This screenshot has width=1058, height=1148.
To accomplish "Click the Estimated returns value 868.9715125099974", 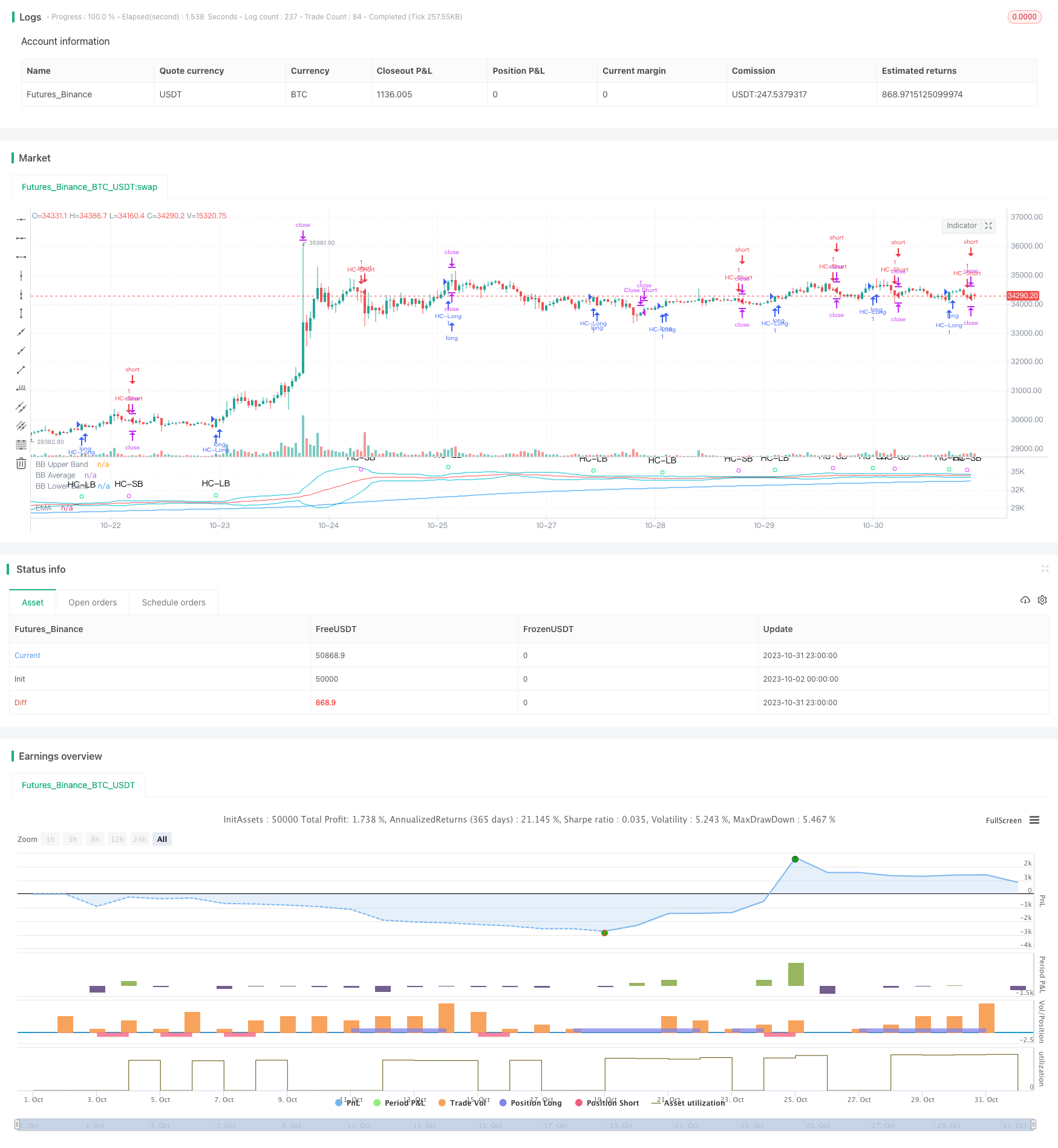I will (x=922, y=94).
